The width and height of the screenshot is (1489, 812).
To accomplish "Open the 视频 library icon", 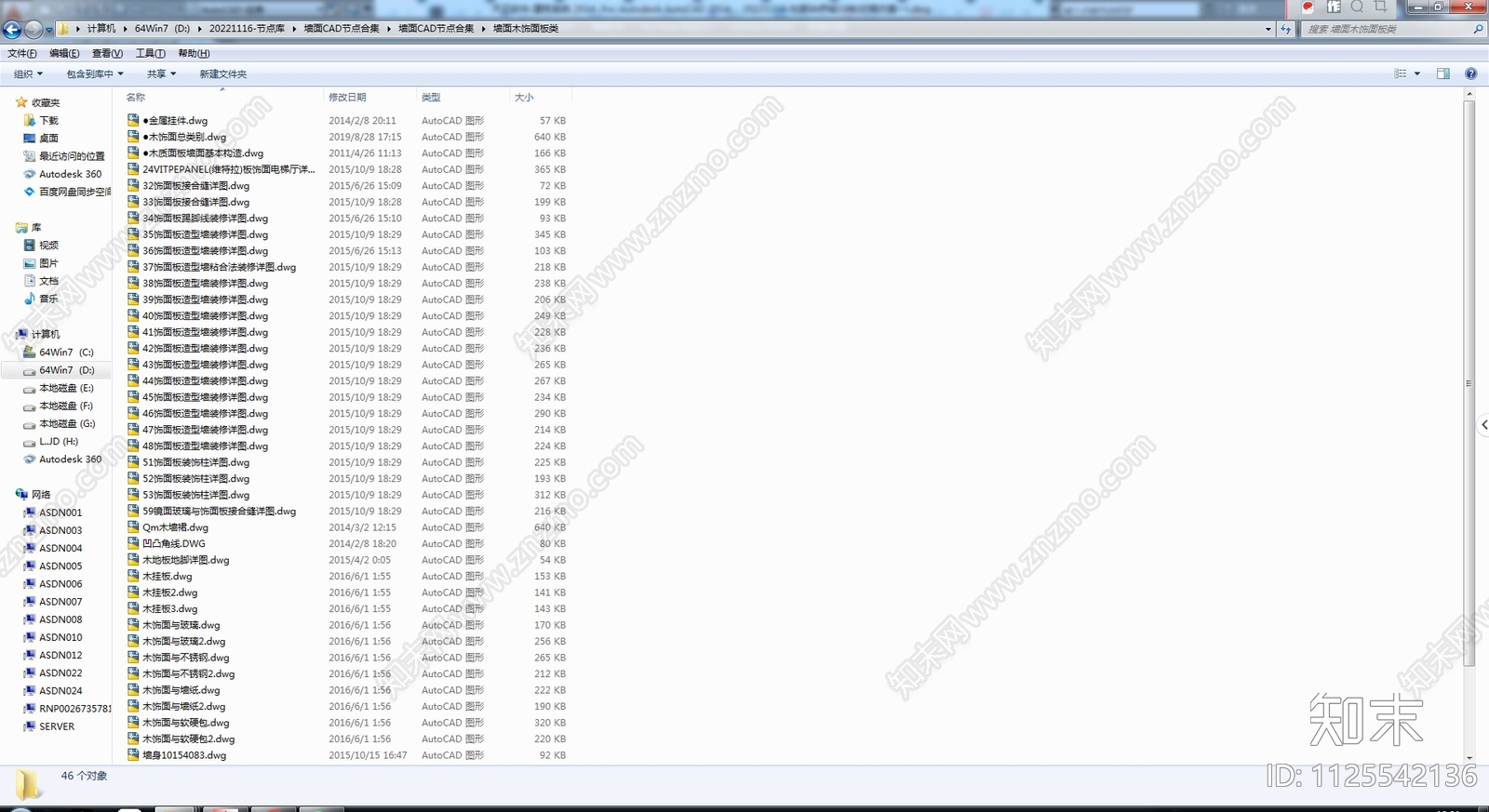I will click(x=29, y=245).
